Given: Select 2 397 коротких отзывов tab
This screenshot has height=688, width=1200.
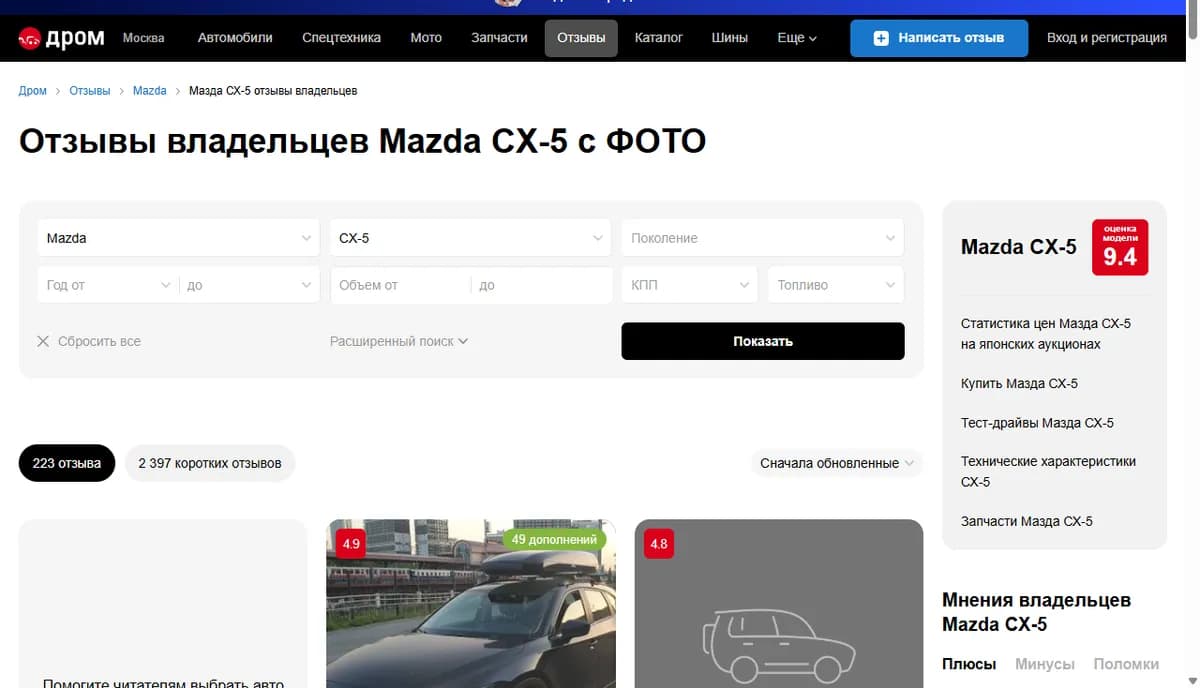Looking at the screenshot, I should click(x=210, y=463).
